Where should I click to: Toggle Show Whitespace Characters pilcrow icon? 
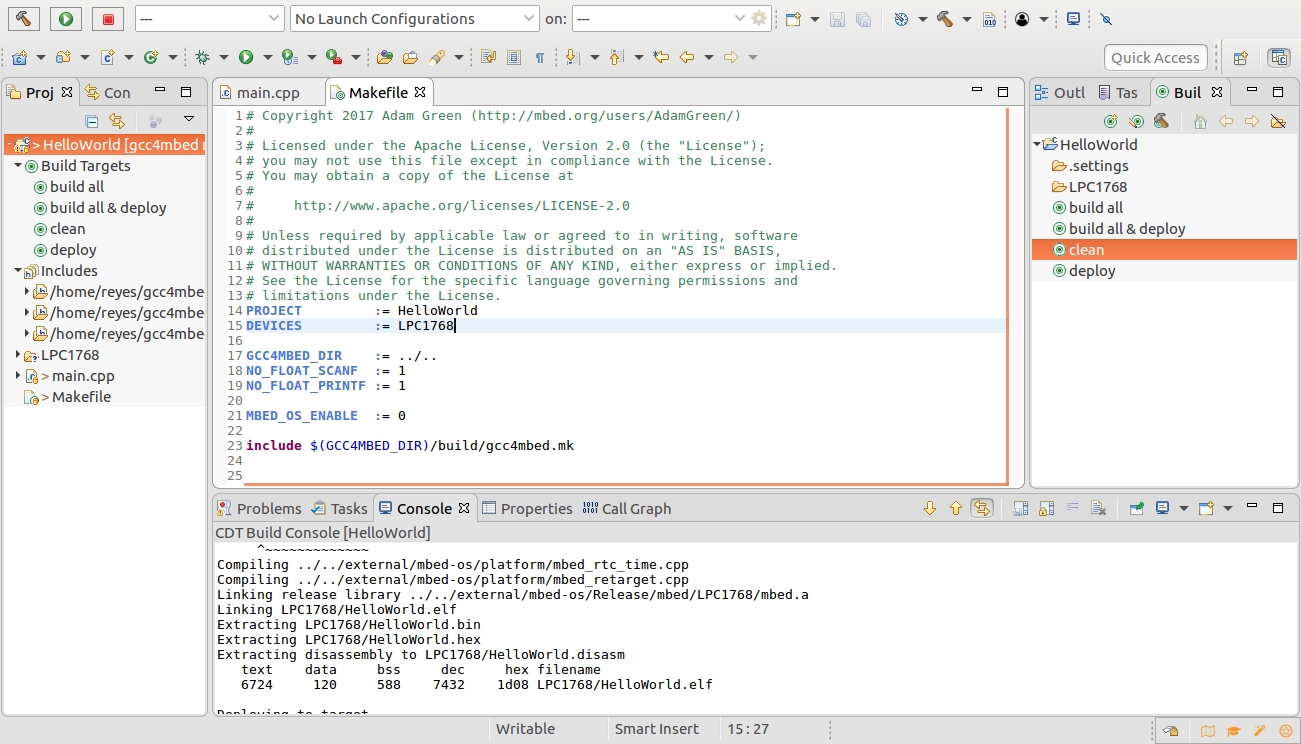(x=540, y=58)
